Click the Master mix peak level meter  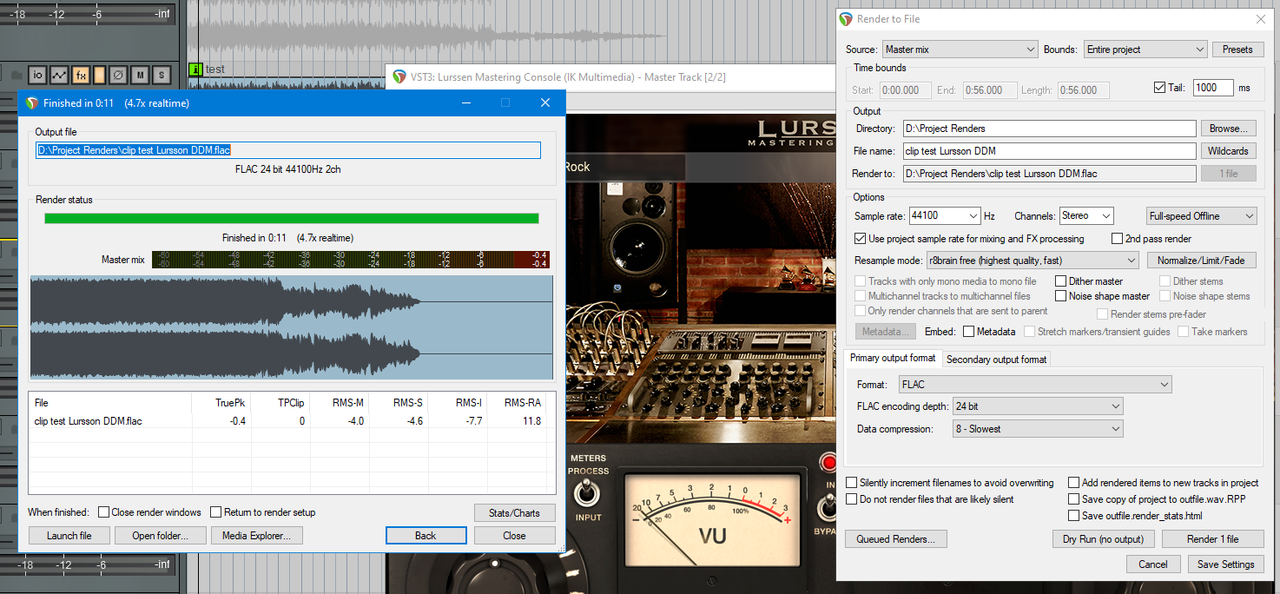click(x=349, y=260)
